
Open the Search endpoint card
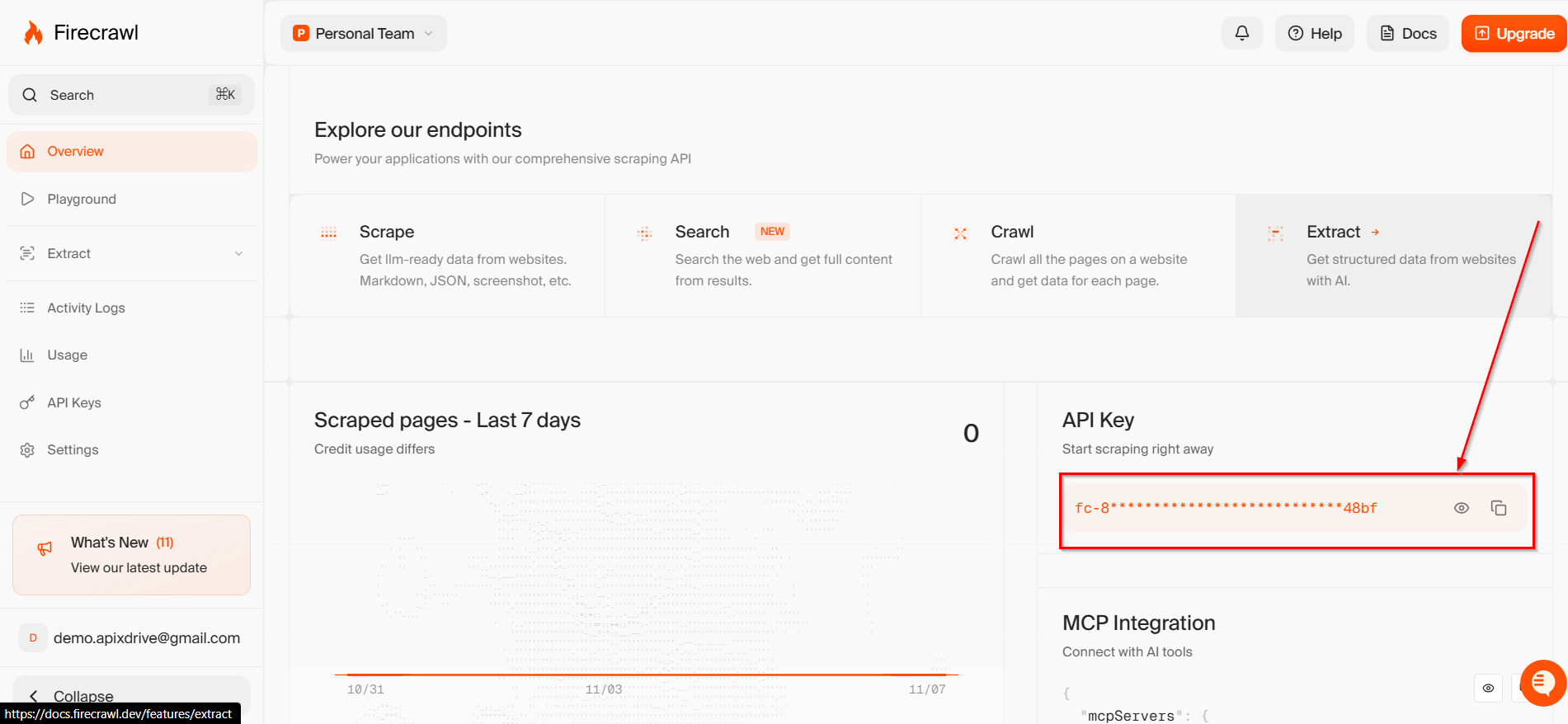pyautogui.click(x=763, y=256)
